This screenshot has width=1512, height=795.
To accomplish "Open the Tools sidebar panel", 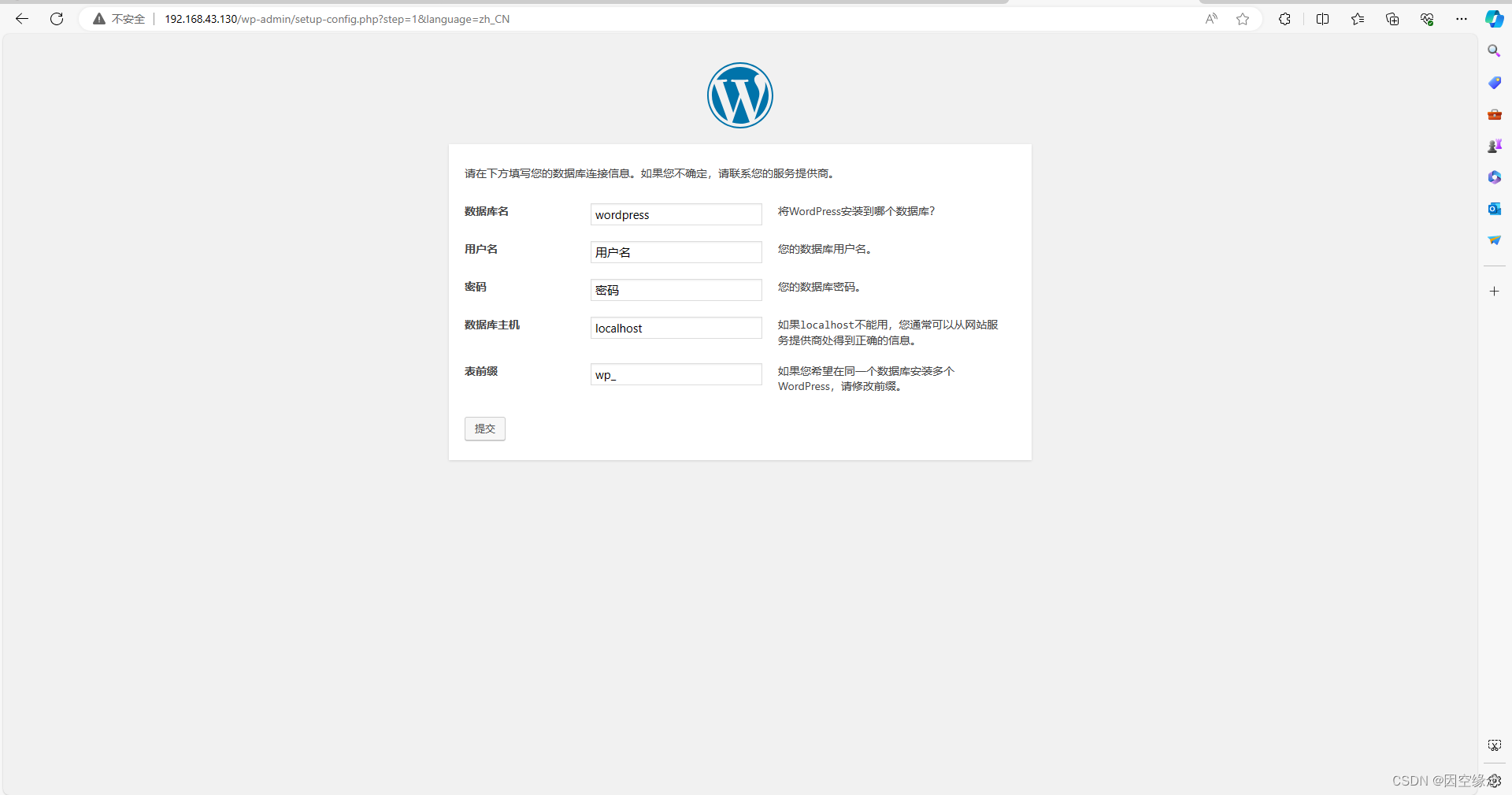I will click(1494, 113).
